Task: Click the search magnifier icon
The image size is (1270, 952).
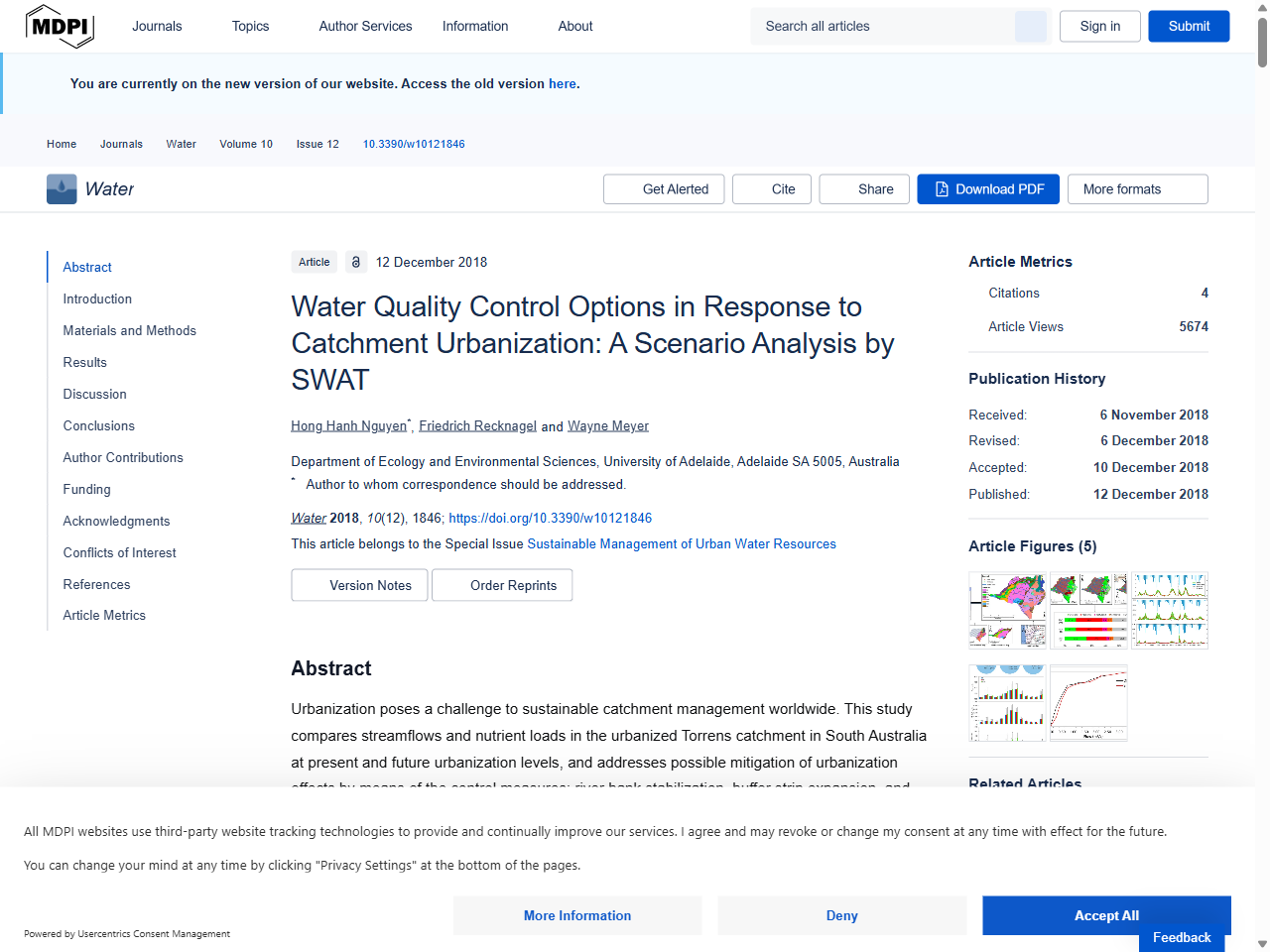Action: 1030,26
